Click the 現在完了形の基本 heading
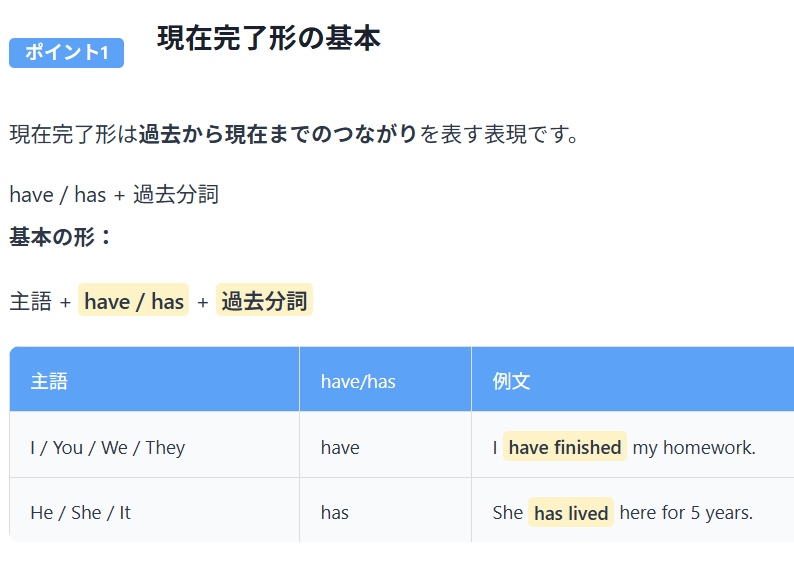794x570 pixels. pyautogui.click(x=268, y=39)
